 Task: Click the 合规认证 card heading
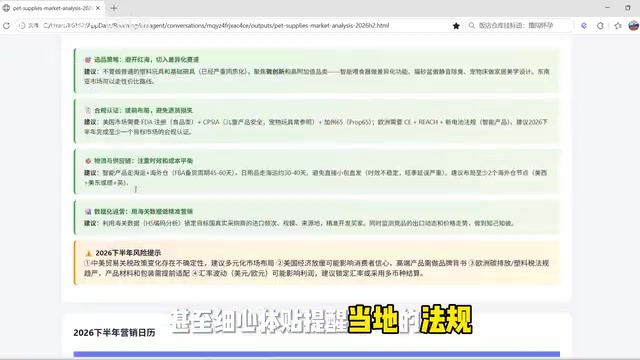click(143, 110)
